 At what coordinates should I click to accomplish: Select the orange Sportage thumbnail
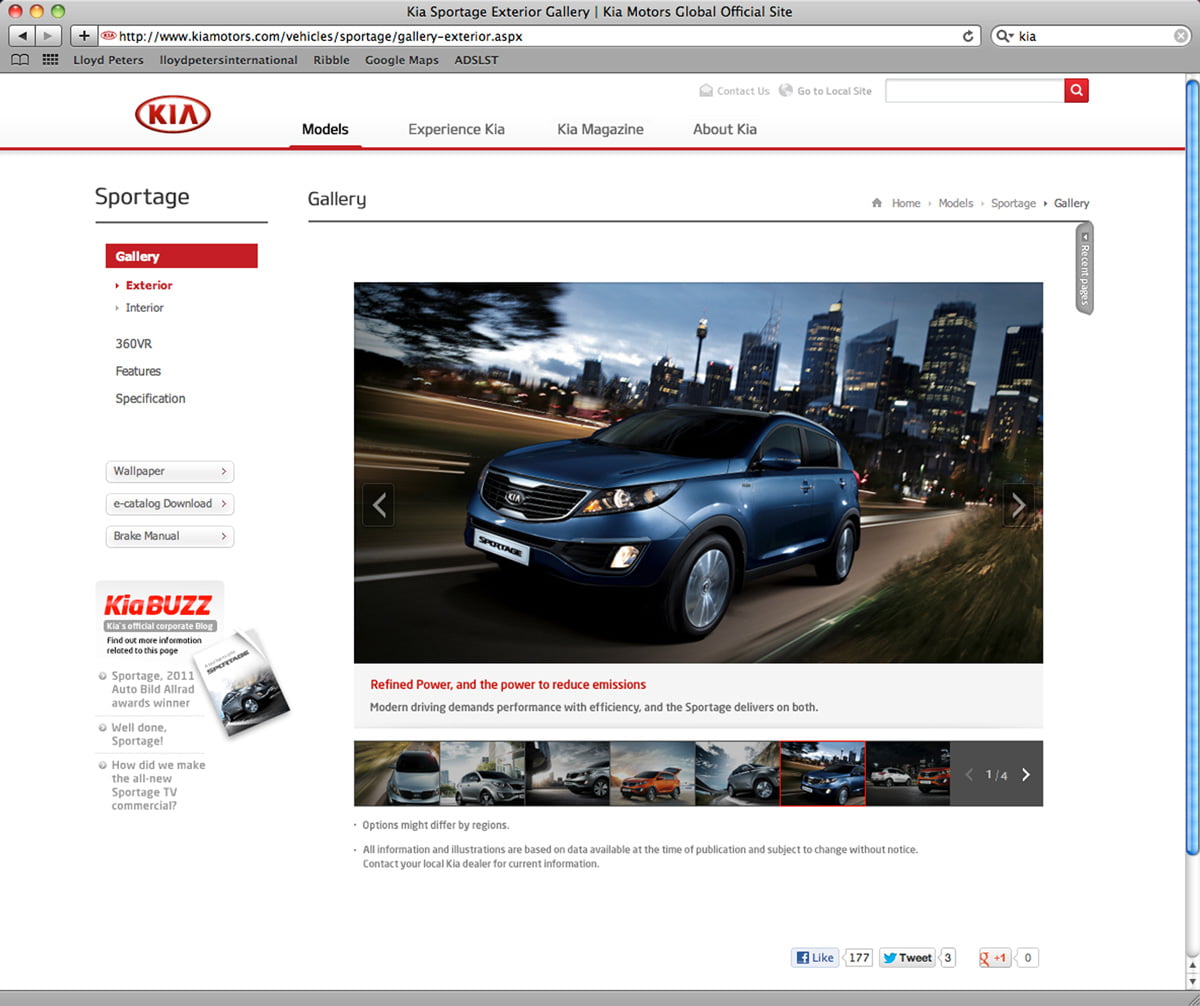coord(652,774)
